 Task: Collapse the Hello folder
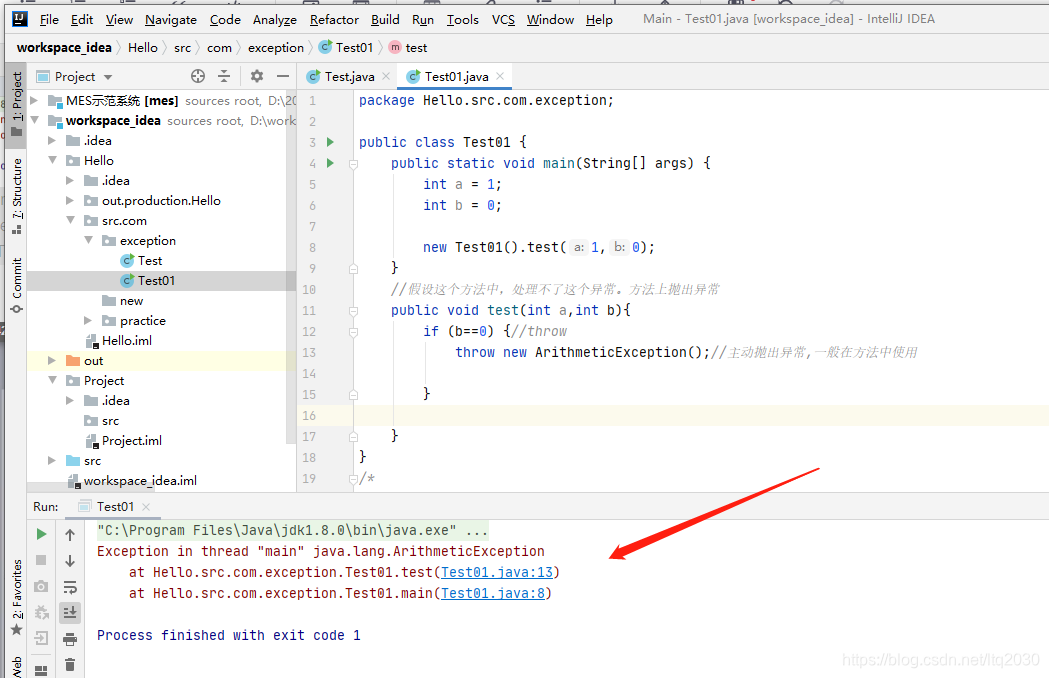click(52, 160)
